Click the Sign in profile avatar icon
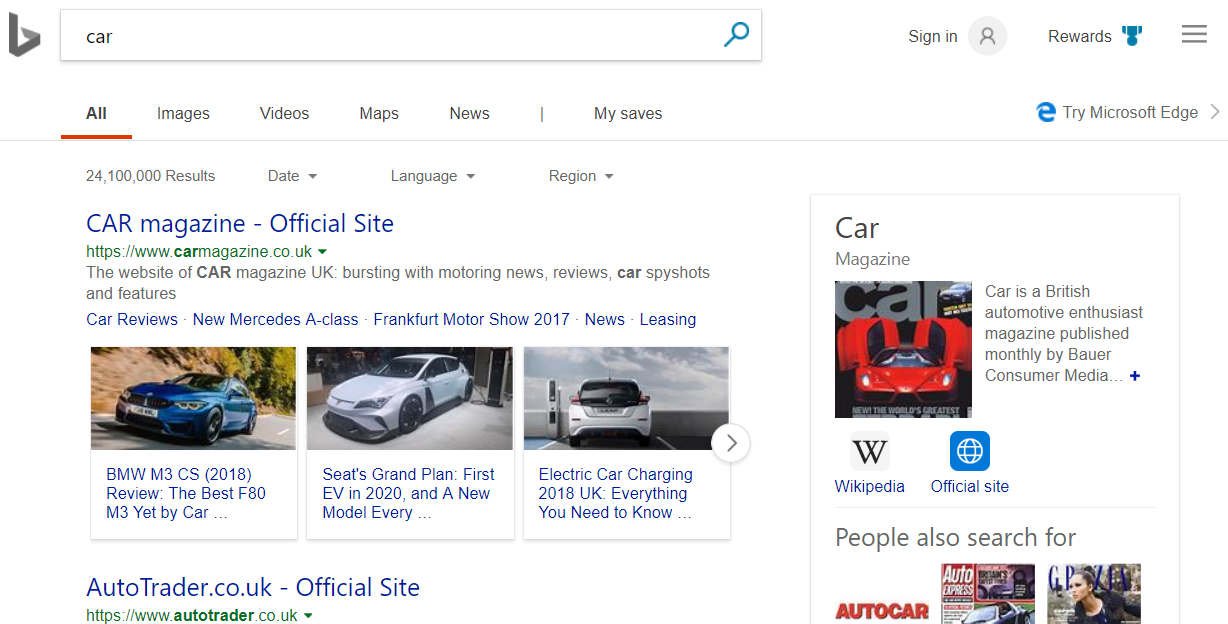Image resolution: width=1228 pixels, height=624 pixels. [987, 36]
